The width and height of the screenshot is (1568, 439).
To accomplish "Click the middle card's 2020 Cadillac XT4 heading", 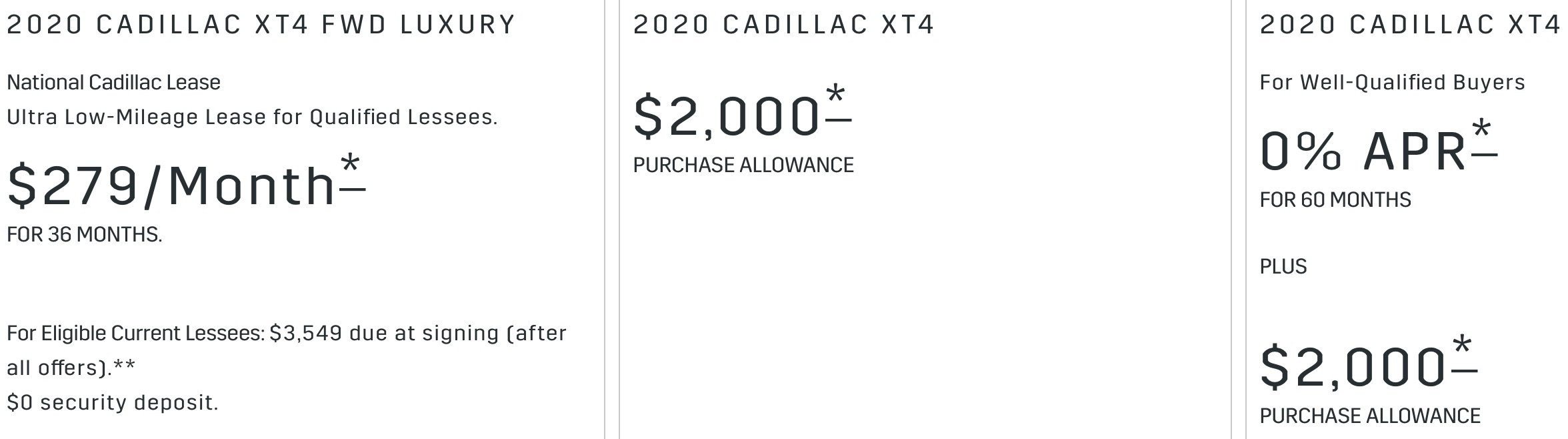I will (784, 25).
